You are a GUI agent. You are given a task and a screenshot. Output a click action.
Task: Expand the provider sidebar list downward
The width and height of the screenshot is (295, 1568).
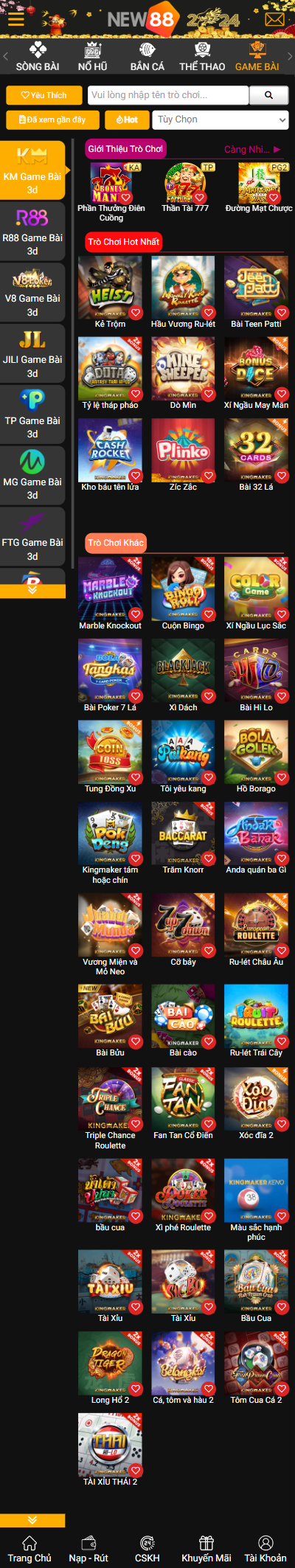click(x=32, y=589)
